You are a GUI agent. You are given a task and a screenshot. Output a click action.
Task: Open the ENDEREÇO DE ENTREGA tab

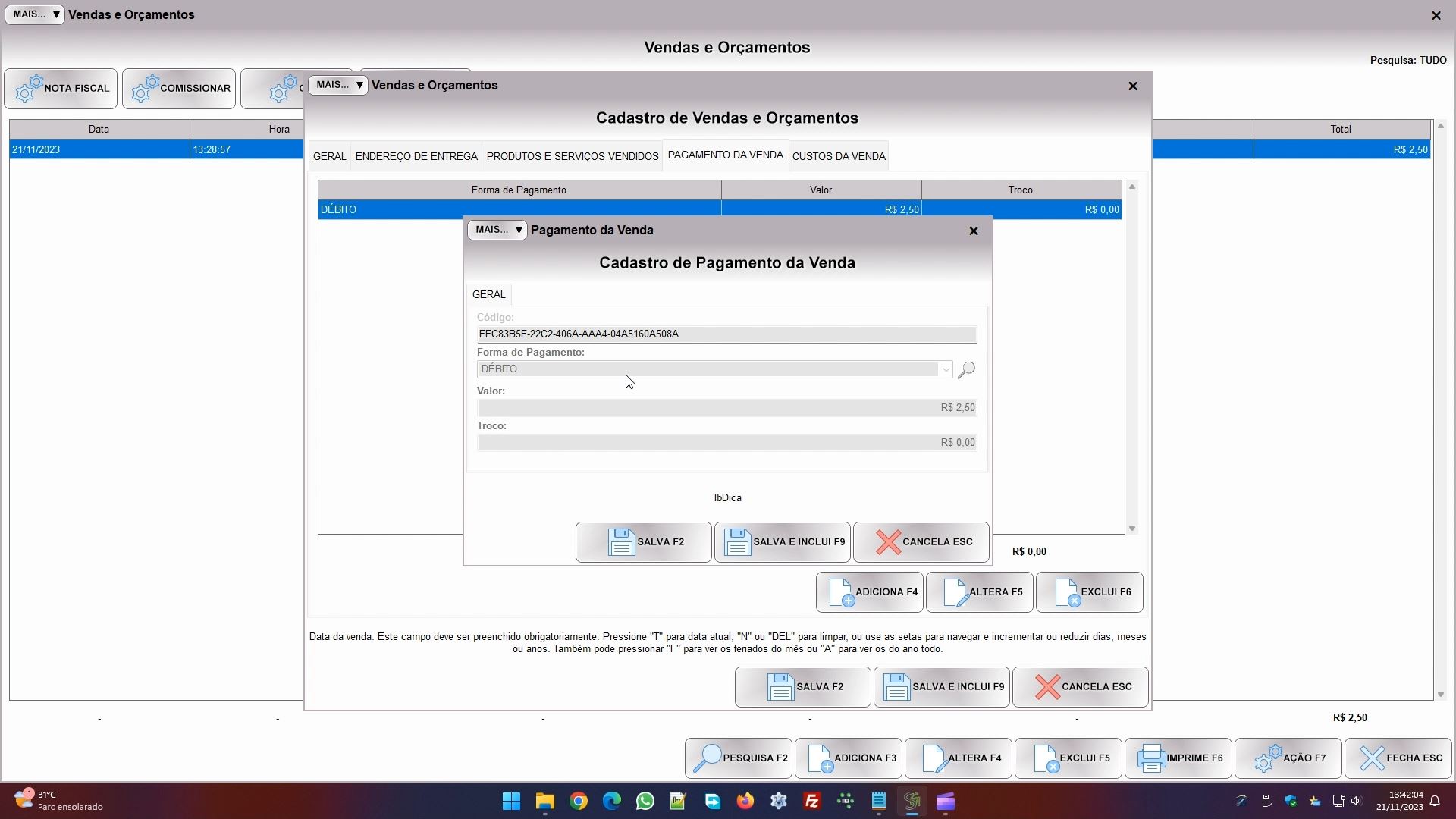[x=416, y=156]
